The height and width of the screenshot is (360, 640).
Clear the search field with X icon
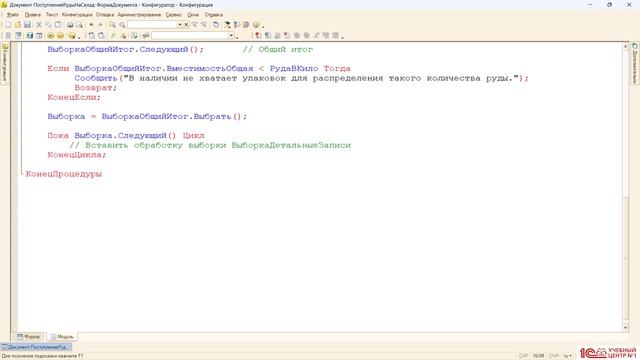186,25
